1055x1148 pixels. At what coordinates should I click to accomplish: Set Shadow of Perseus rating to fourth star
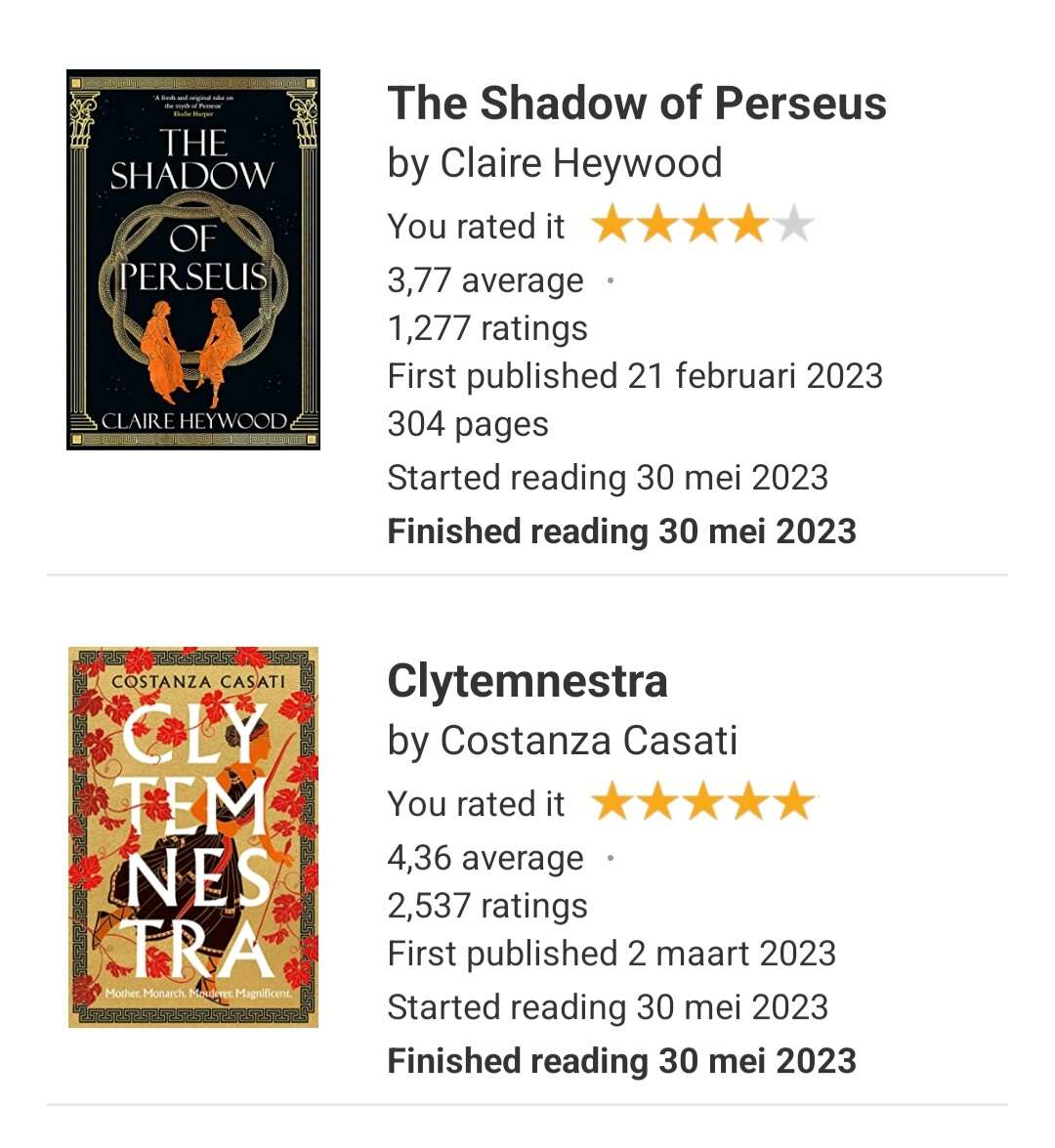coord(748,226)
